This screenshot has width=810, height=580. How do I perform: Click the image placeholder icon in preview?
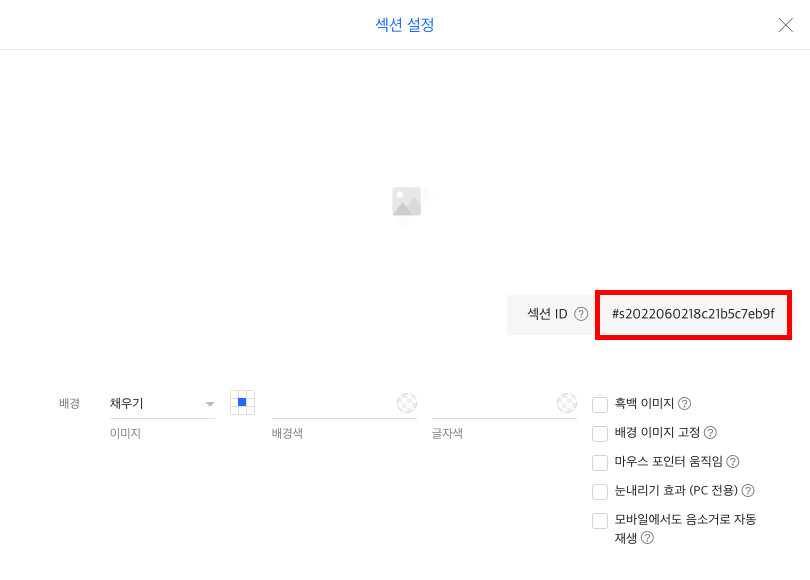click(x=407, y=201)
